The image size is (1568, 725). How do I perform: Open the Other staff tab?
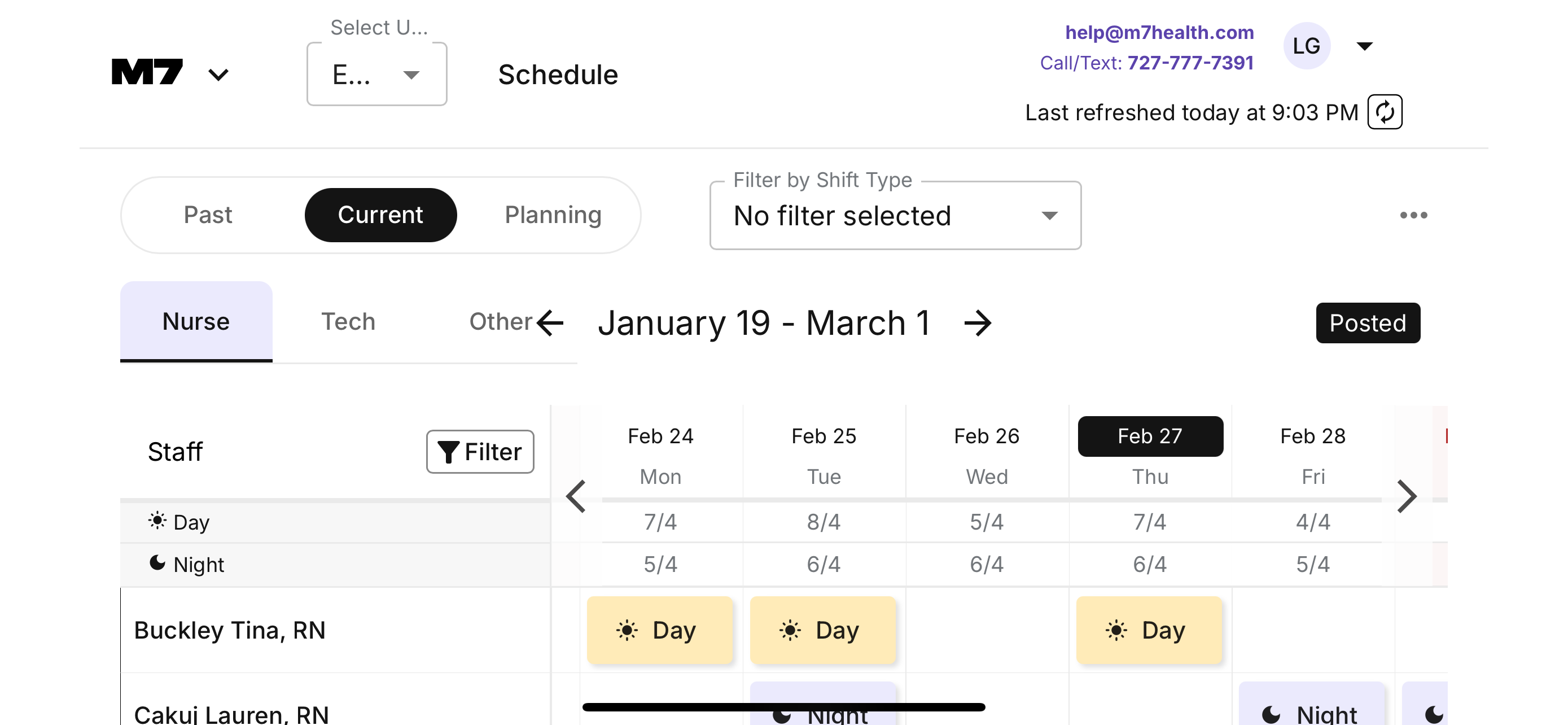pyautogui.click(x=500, y=321)
